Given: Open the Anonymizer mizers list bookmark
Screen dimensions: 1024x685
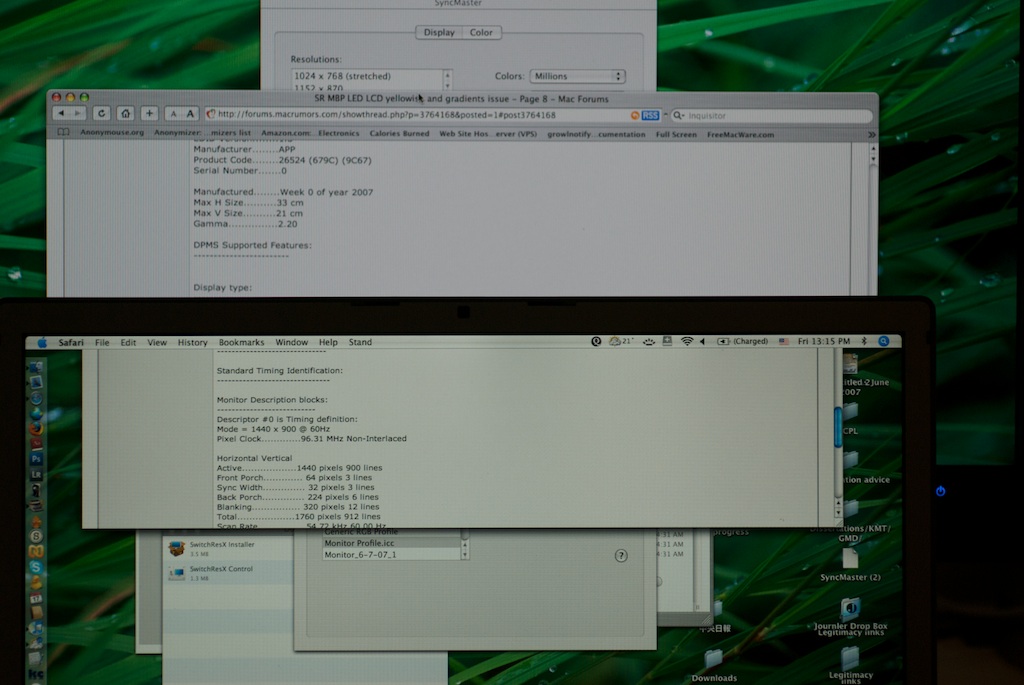Looking at the screenshot, I should 202,133.
